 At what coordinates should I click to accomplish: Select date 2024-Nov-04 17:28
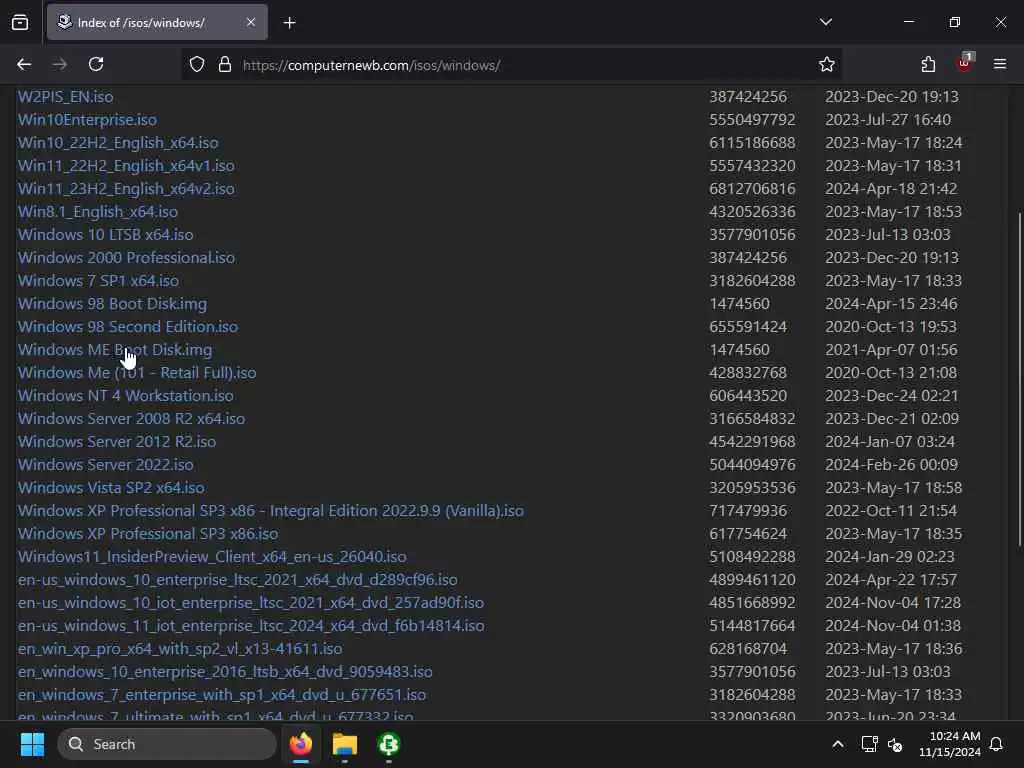[x=893, y=603]
